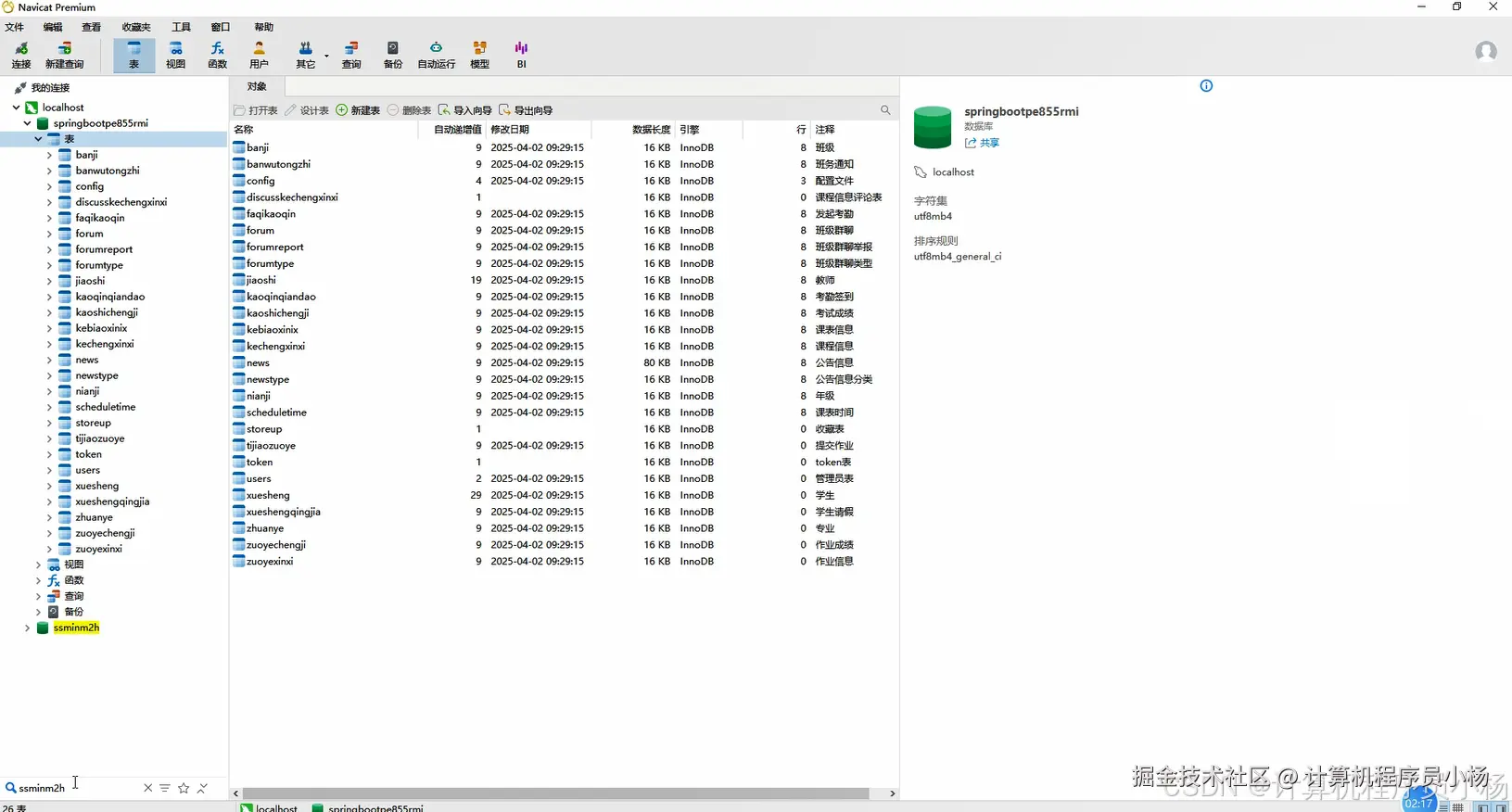Clear the ssminm2h search filter with X

click(x=147, y=788)
